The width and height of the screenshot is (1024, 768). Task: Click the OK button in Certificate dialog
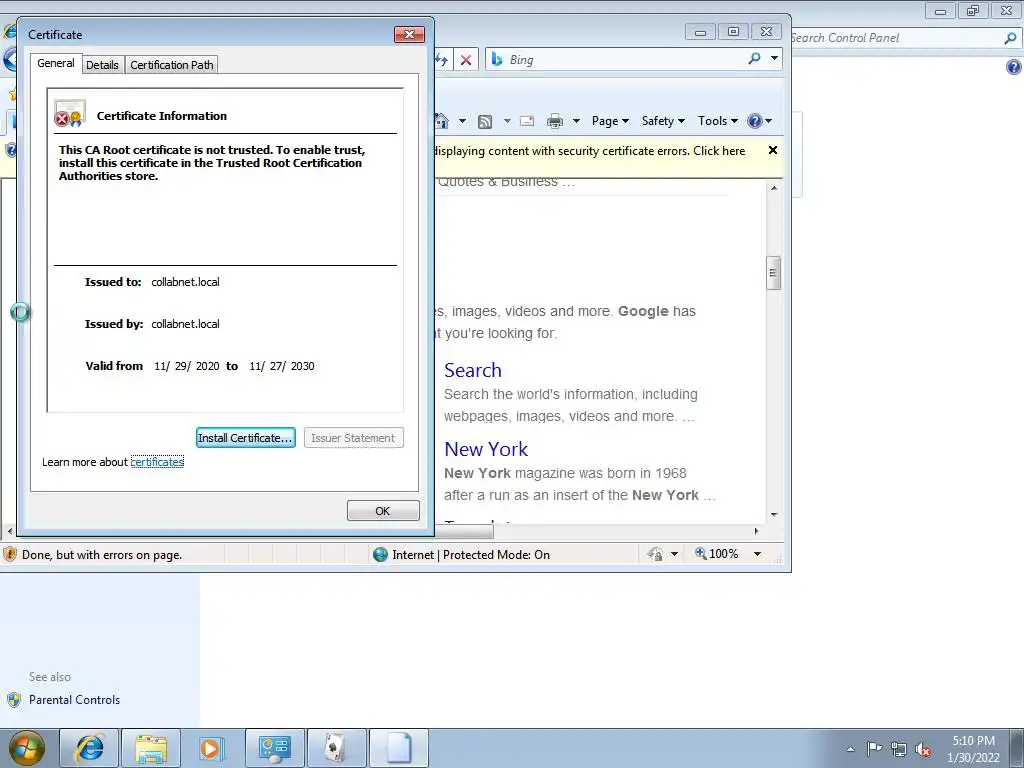click(x=383, y=511)
